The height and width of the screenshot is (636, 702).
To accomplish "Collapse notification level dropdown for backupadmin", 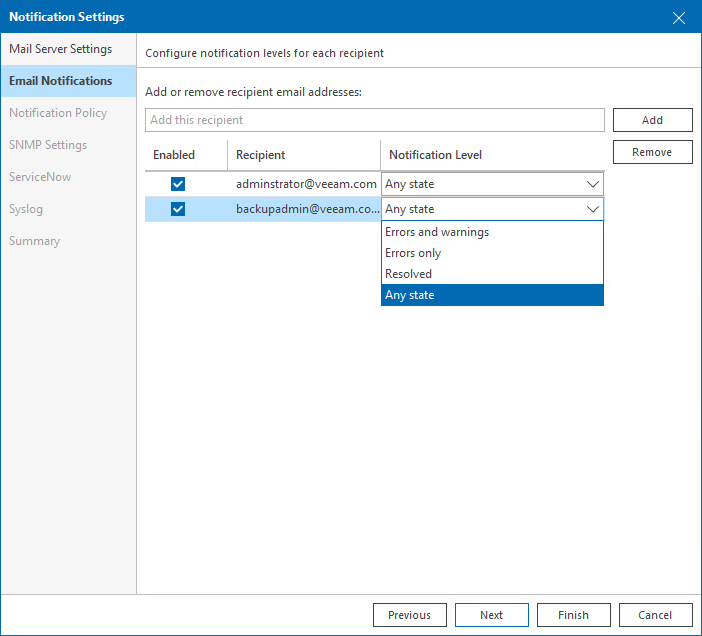I will [x=492, y=209].
